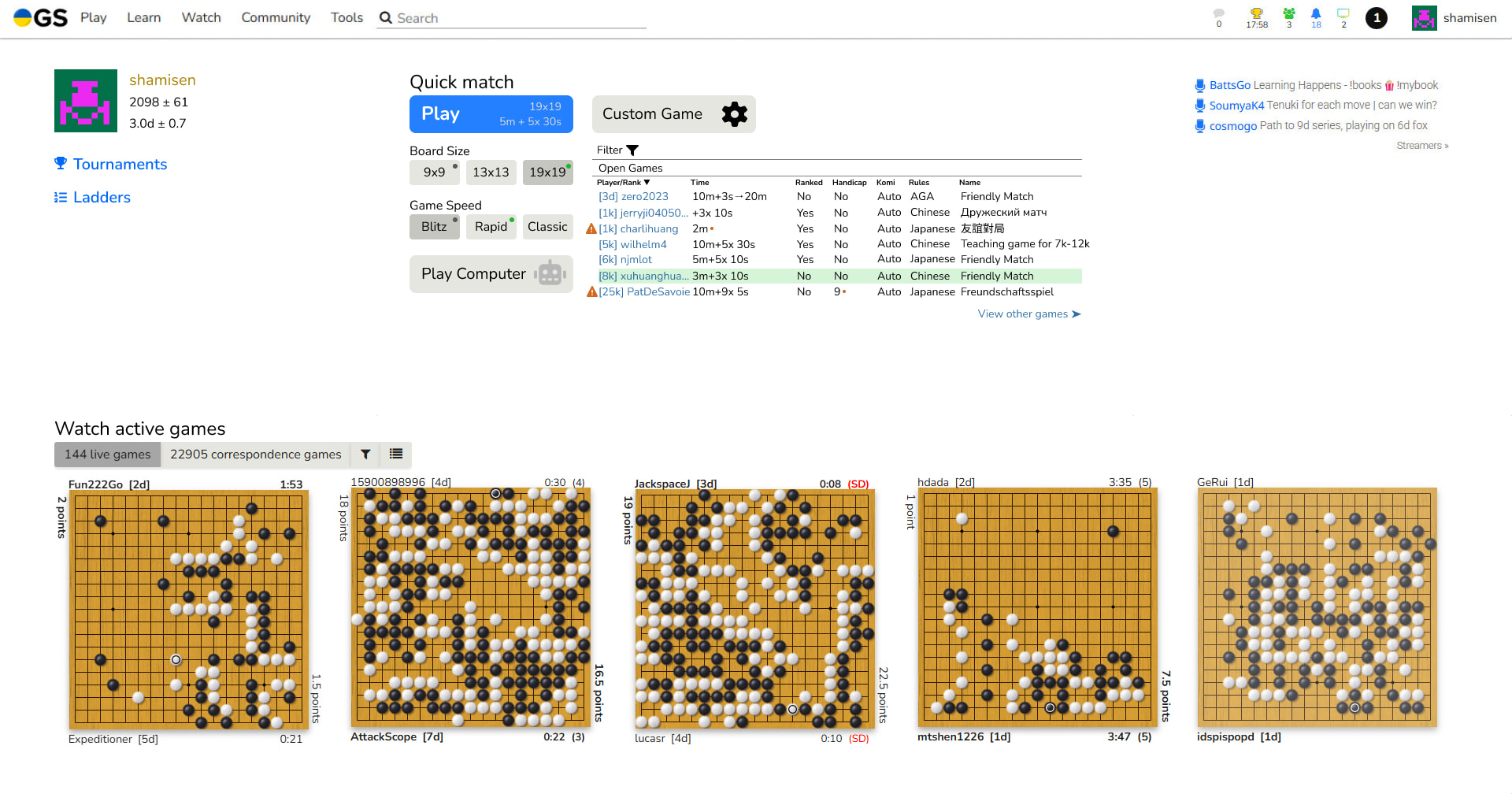Viewport: 1512px width, 794px height.
Task: Select the 9x9 board size
Action: (434, 173)
